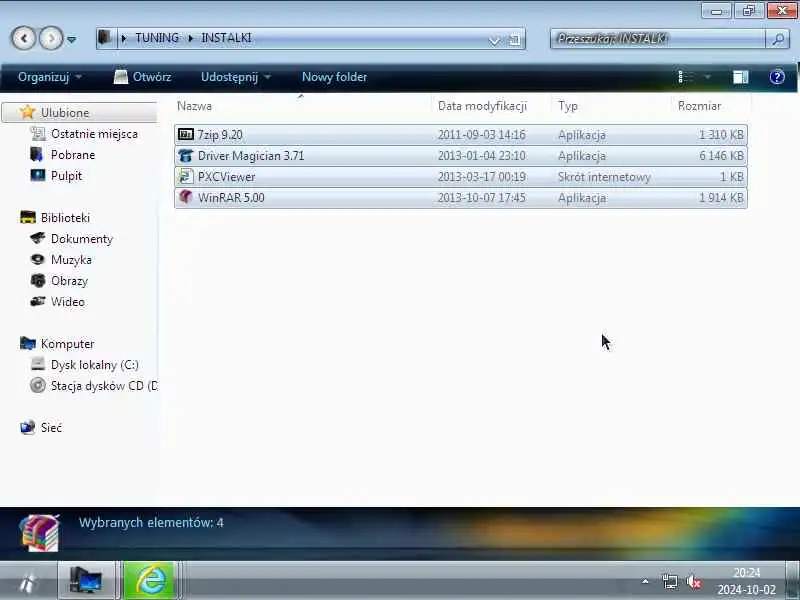Image resolution: width=800 pixels, height=600 pixels.
Task: Select Komputer in the navigation pane
Action: 67,344
